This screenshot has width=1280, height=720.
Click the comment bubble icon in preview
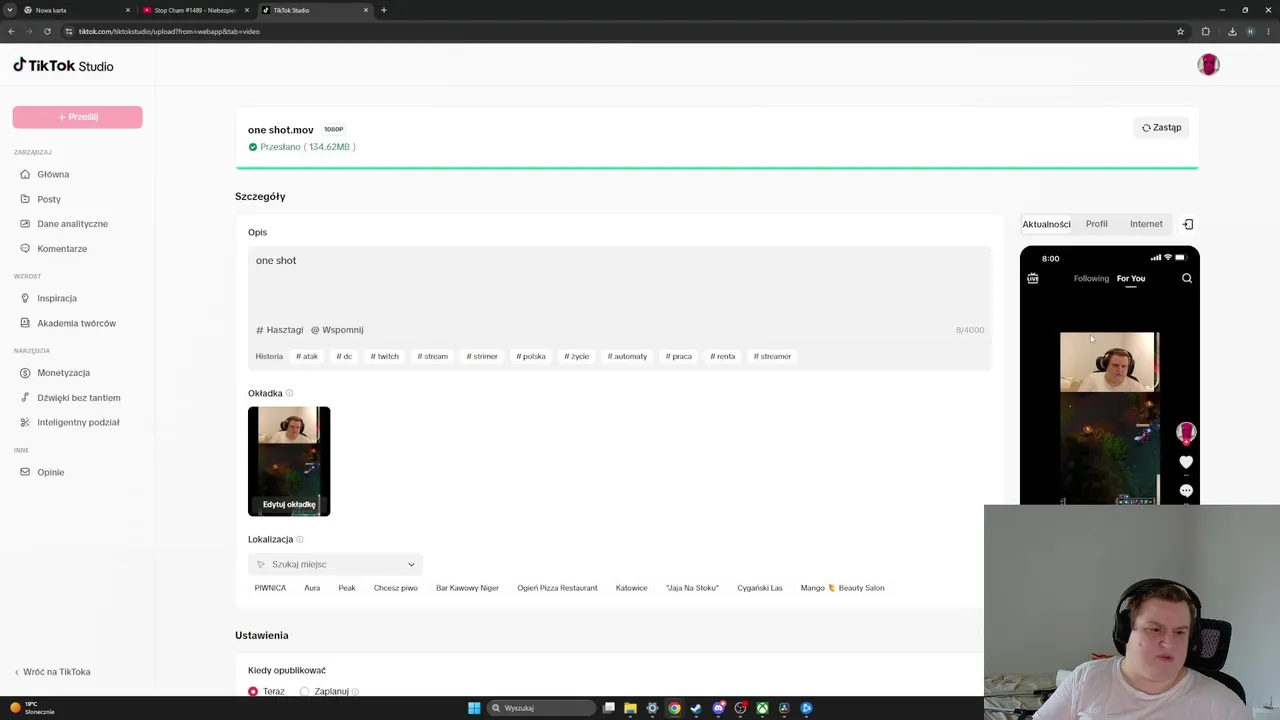point(1186,490)
